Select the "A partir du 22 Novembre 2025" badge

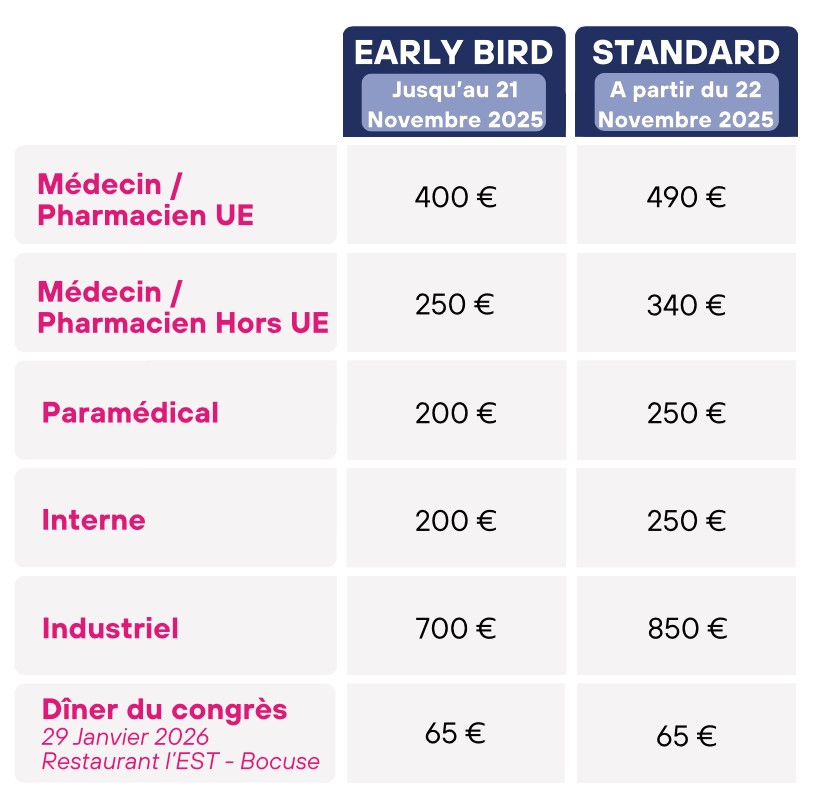[686, 104]
